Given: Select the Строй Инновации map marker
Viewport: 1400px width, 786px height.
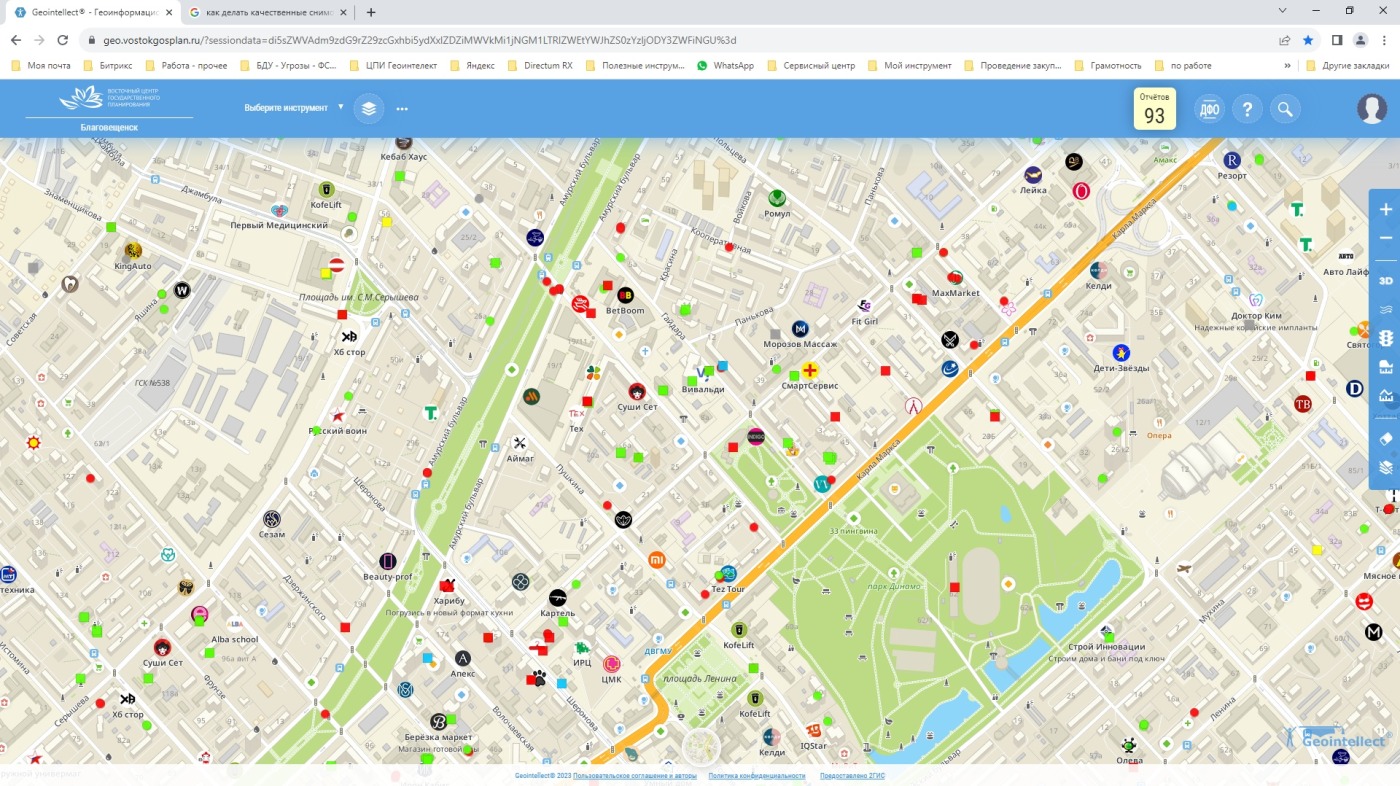Looking at the screenshot, I should pyautogui.click(x=1107, y=632).
